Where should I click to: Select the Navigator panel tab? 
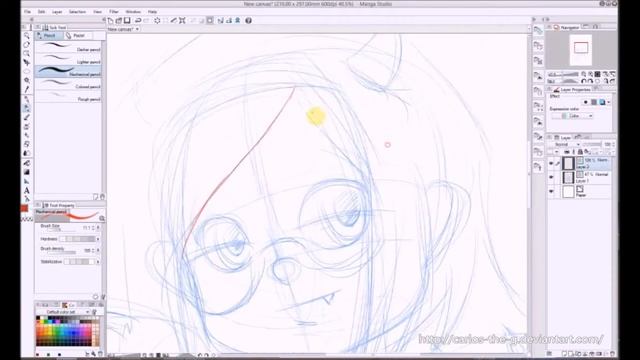click(567, 27)
